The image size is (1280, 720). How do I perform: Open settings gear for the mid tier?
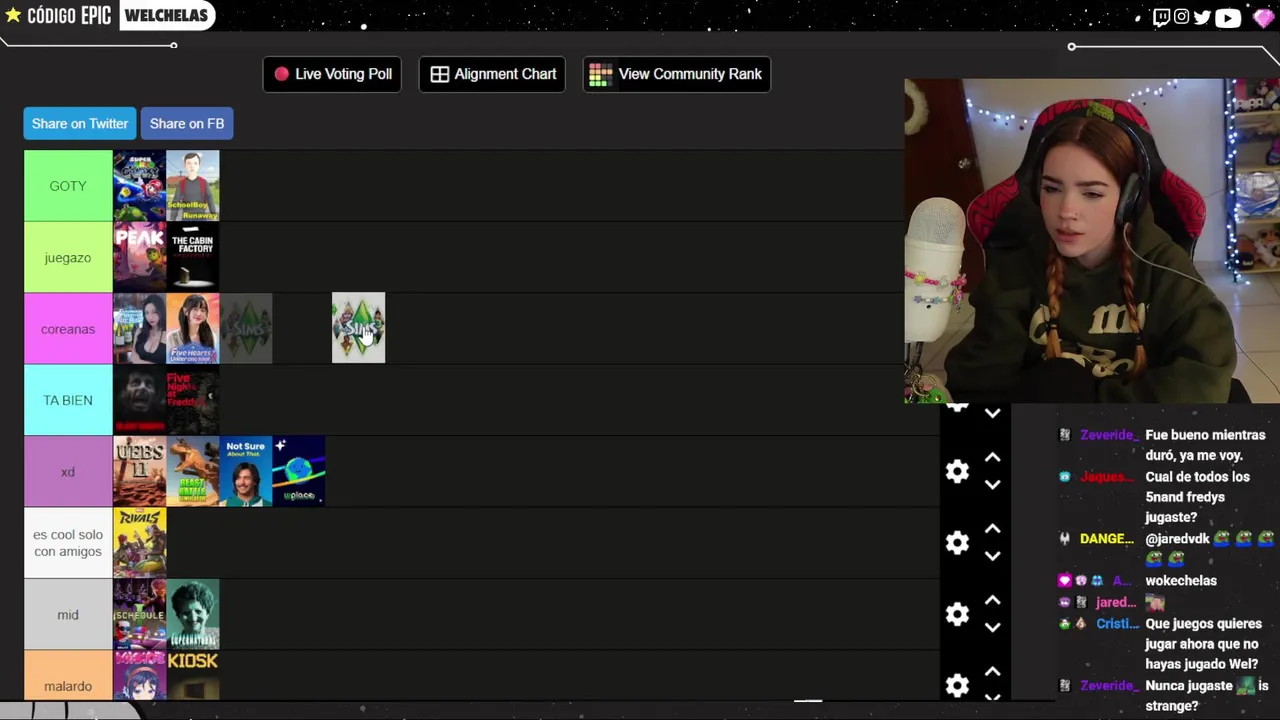pos(957,614)
